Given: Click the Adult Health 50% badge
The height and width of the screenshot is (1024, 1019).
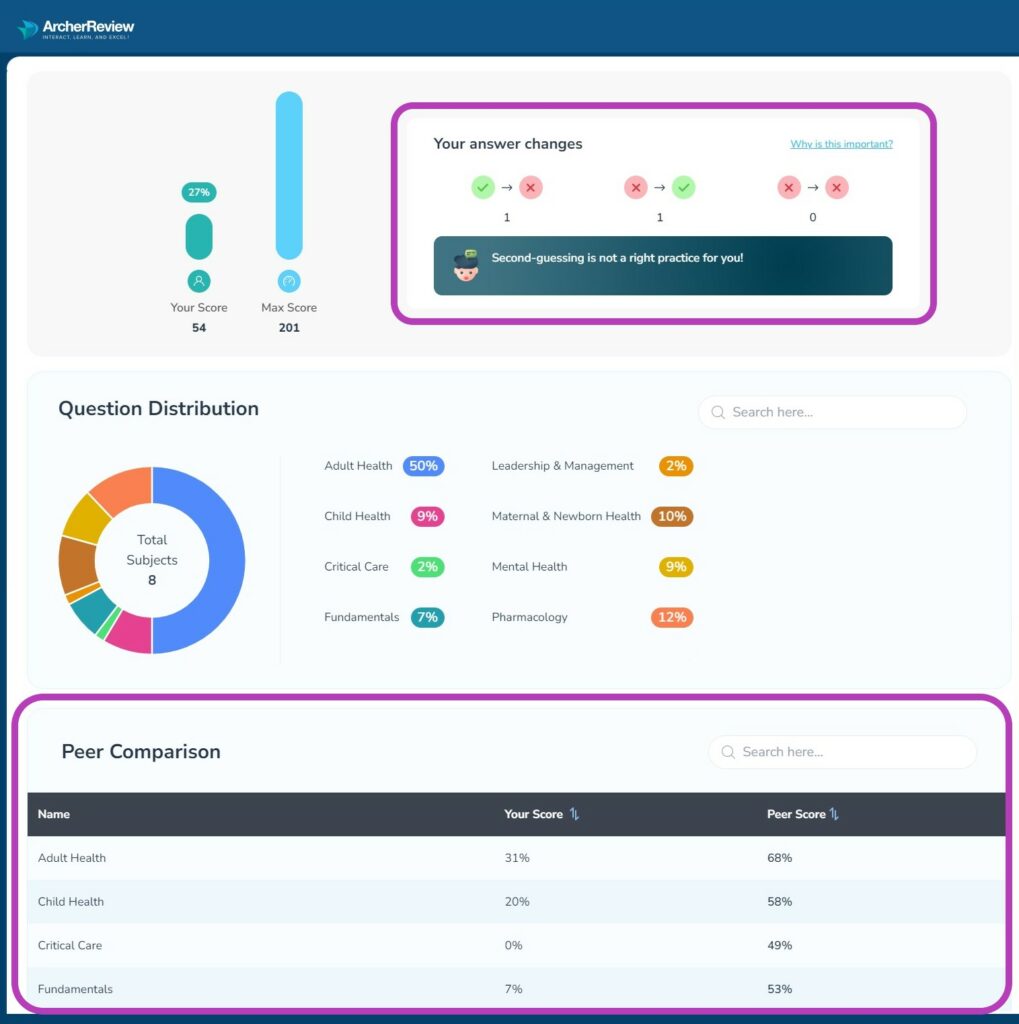Looking at the screenshot, I should click(x=423, y=466).
